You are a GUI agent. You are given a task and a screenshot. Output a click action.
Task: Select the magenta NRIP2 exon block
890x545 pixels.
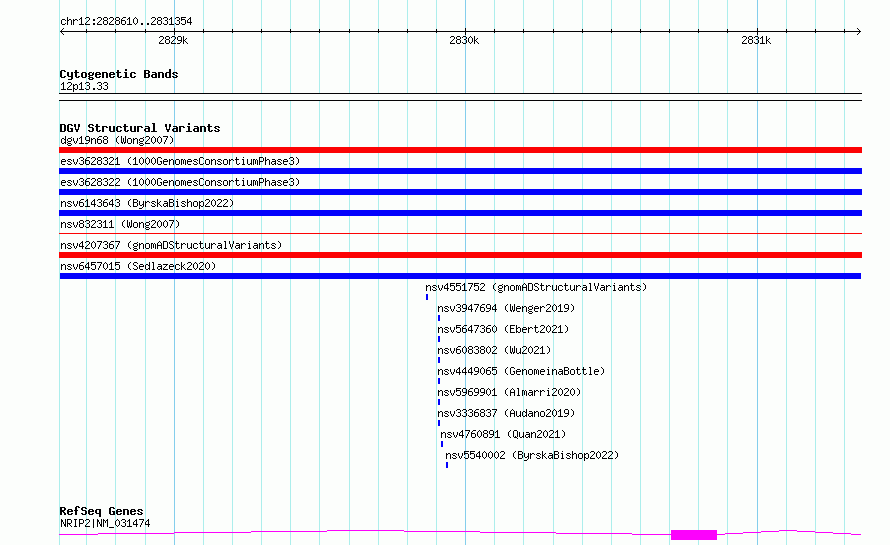pos(694,535)
